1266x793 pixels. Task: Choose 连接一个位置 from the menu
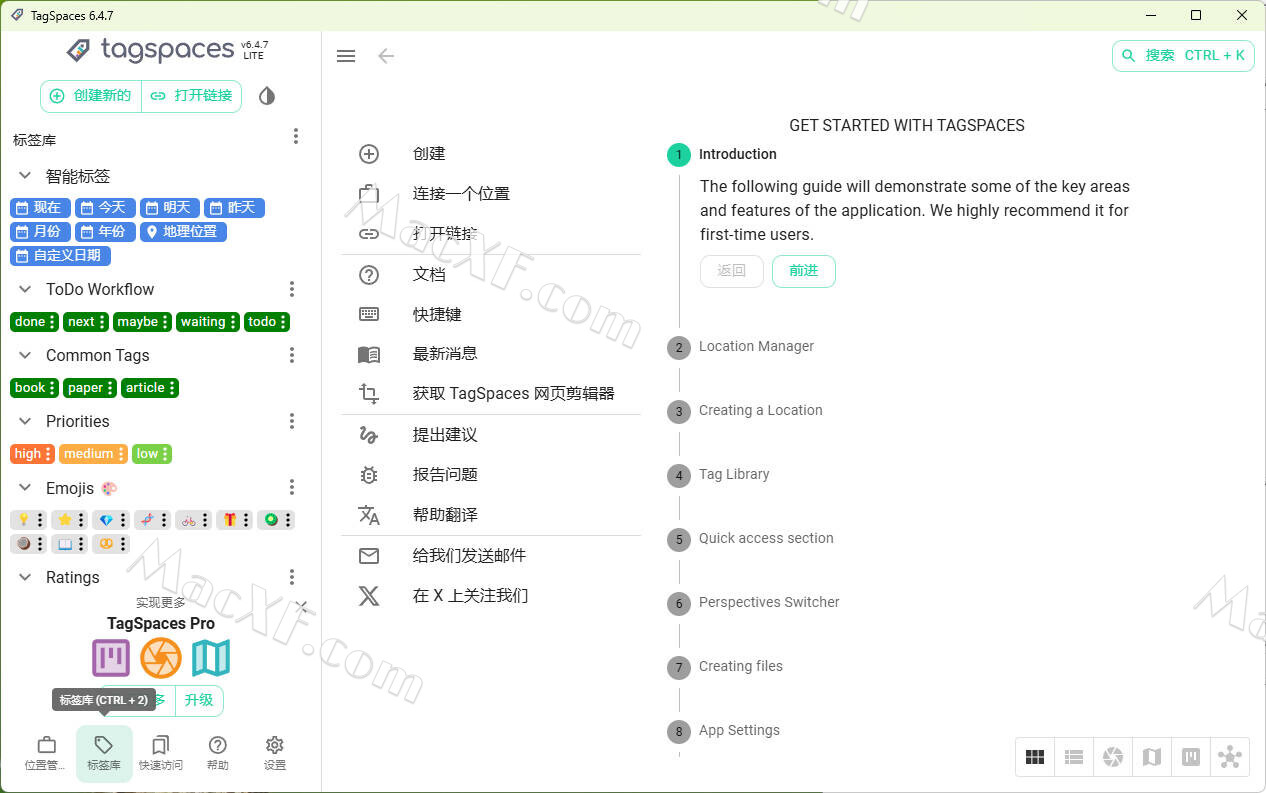click(x=491, y=194)
